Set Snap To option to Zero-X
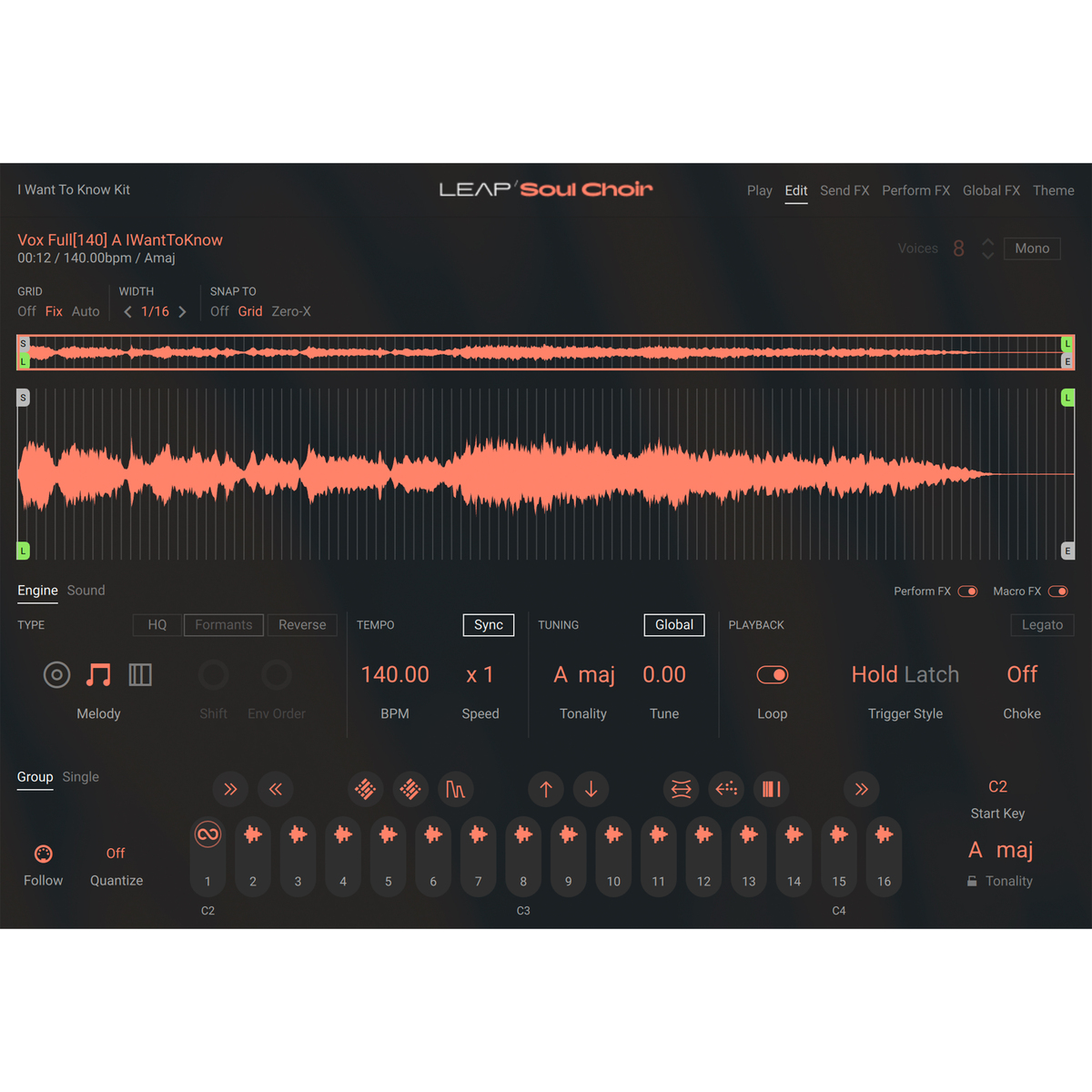 point(291,311)
